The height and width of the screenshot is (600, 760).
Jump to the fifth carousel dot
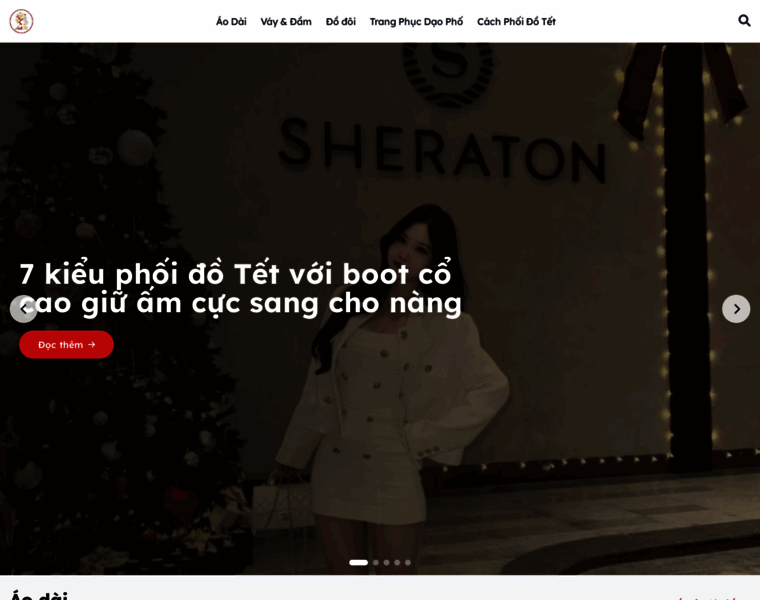click(408, 563)
